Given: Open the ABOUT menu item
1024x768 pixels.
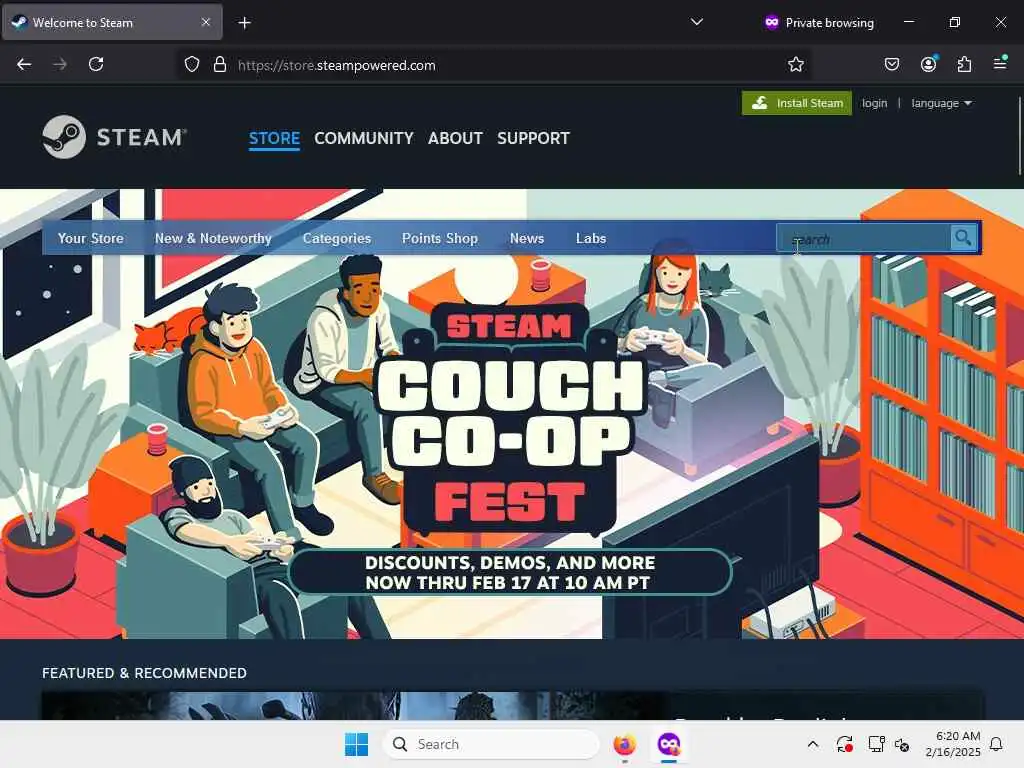Looking at the screenshot, I should point(455,138).
